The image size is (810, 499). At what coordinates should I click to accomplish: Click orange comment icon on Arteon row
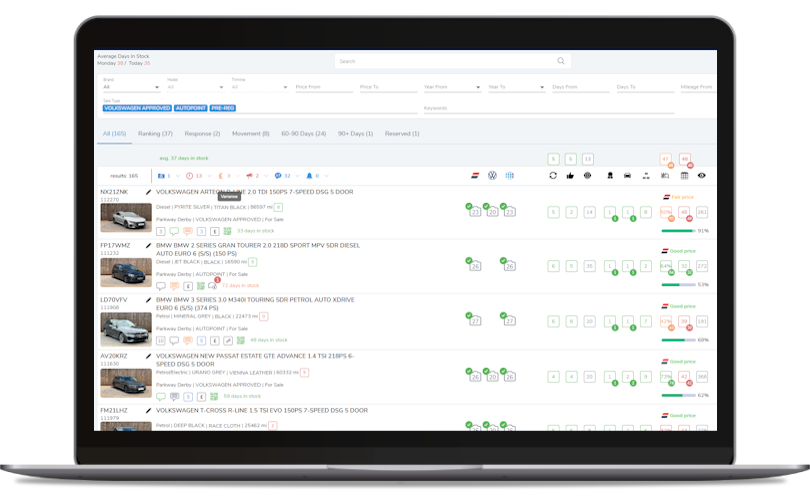(188, 231)
